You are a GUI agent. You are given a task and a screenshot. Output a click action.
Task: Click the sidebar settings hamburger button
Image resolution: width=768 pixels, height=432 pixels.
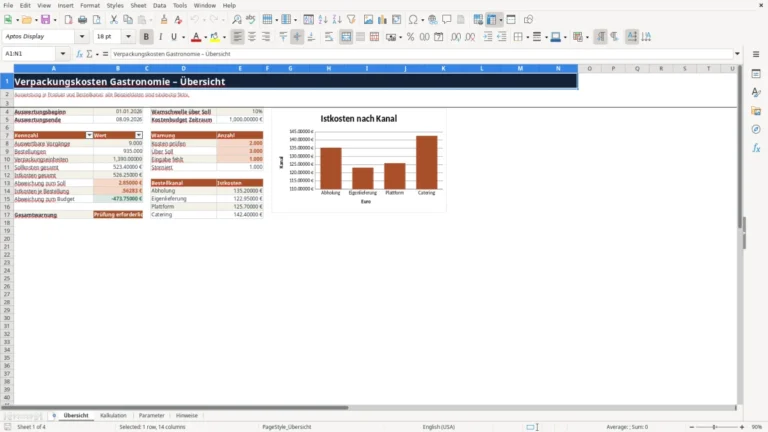click(756, 54)
